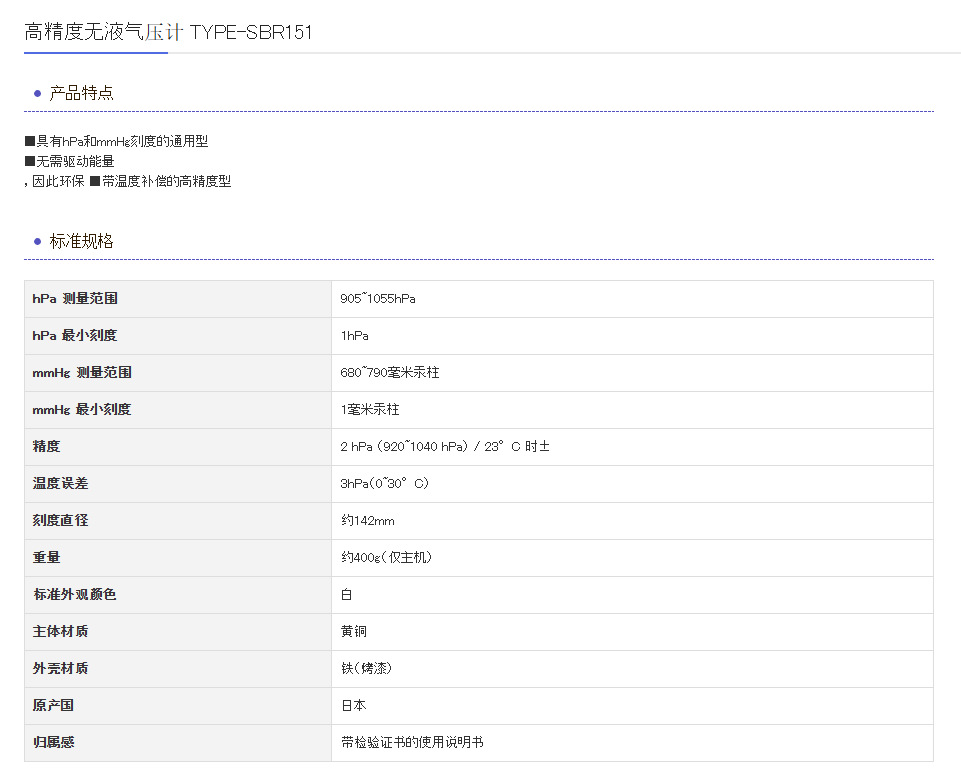Click the 重量 row label
Viewport: 961px width, 769px height.
click(x=47, y=557)
